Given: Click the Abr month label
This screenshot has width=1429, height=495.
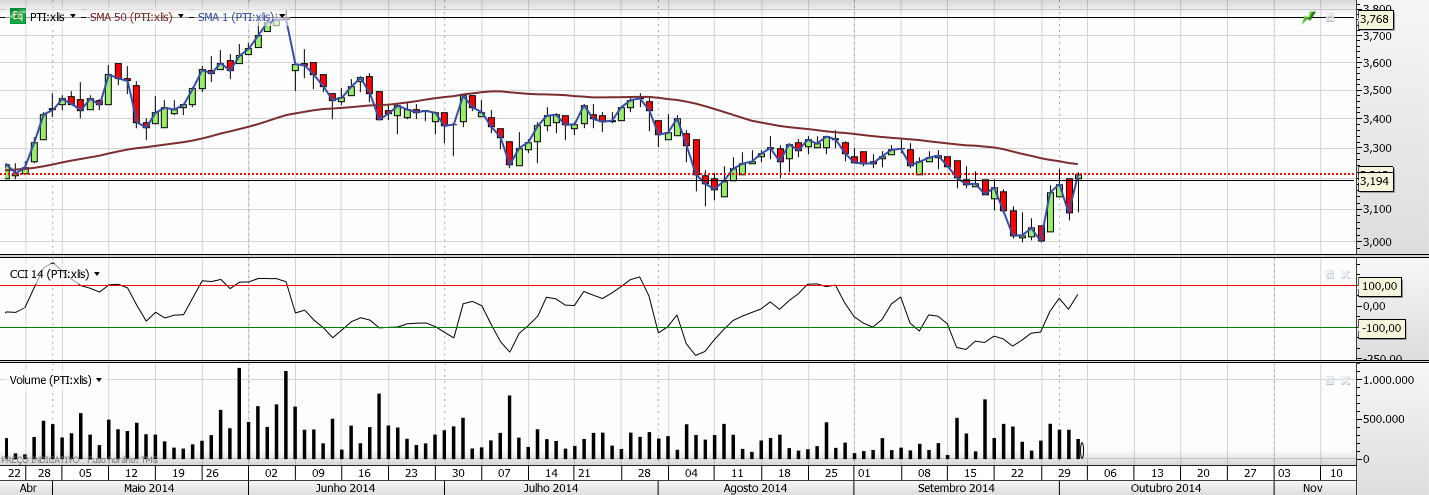Looking at the screenshot, I should [28, 488].
